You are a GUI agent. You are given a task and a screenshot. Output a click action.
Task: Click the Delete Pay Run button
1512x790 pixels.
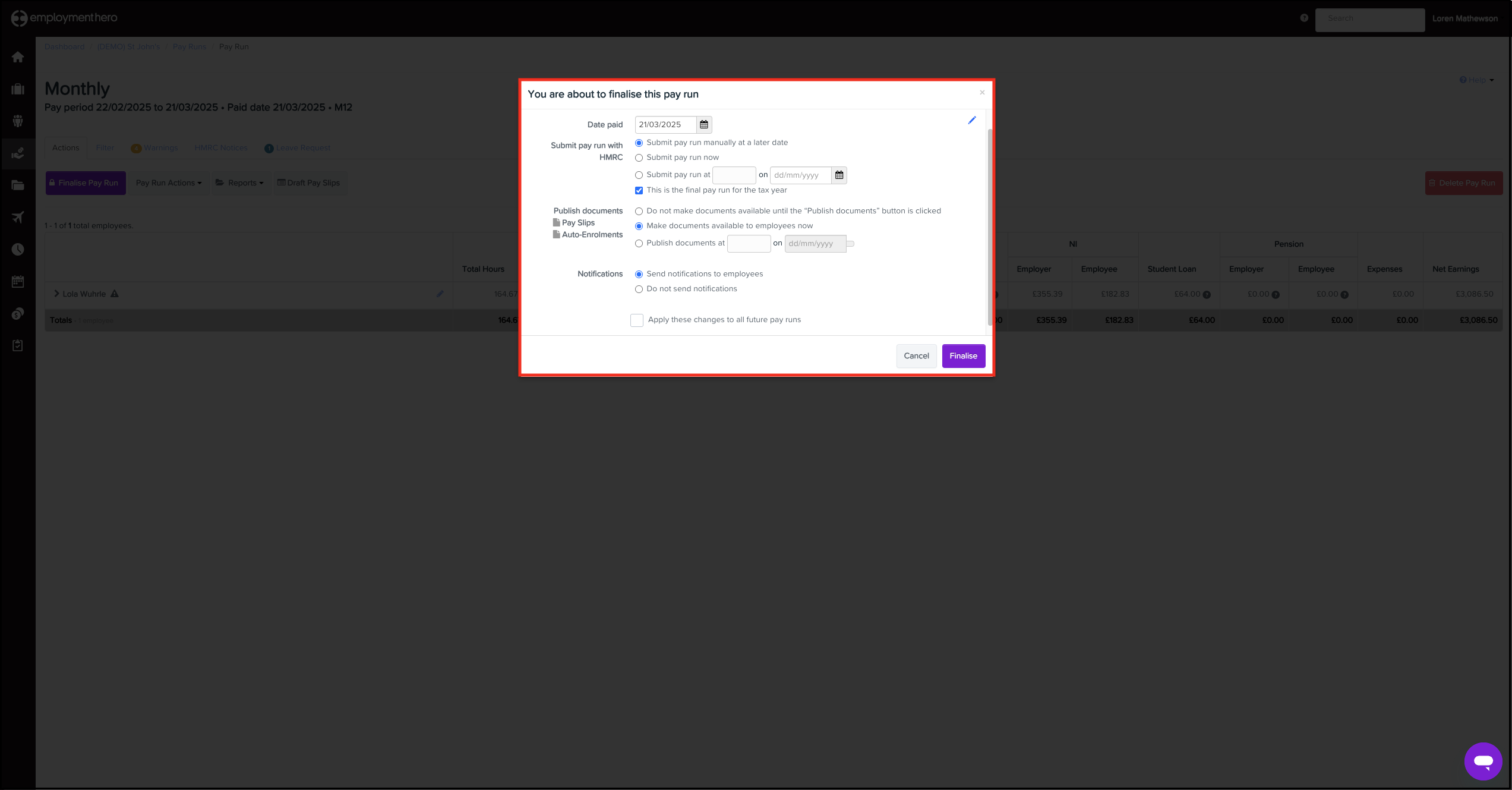pos(1464,183)
